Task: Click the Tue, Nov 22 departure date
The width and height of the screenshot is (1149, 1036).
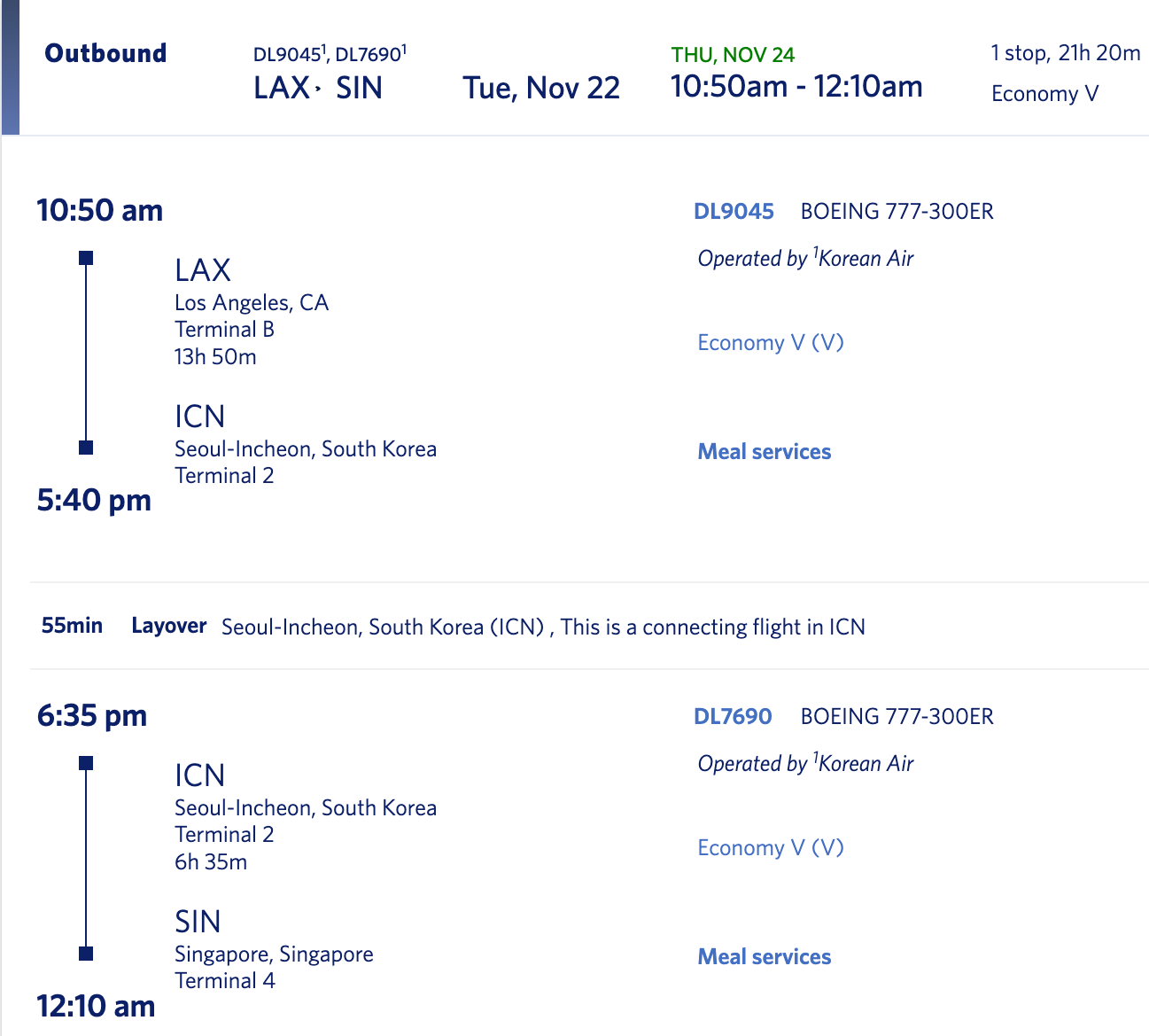Action: tap(540, 89)
